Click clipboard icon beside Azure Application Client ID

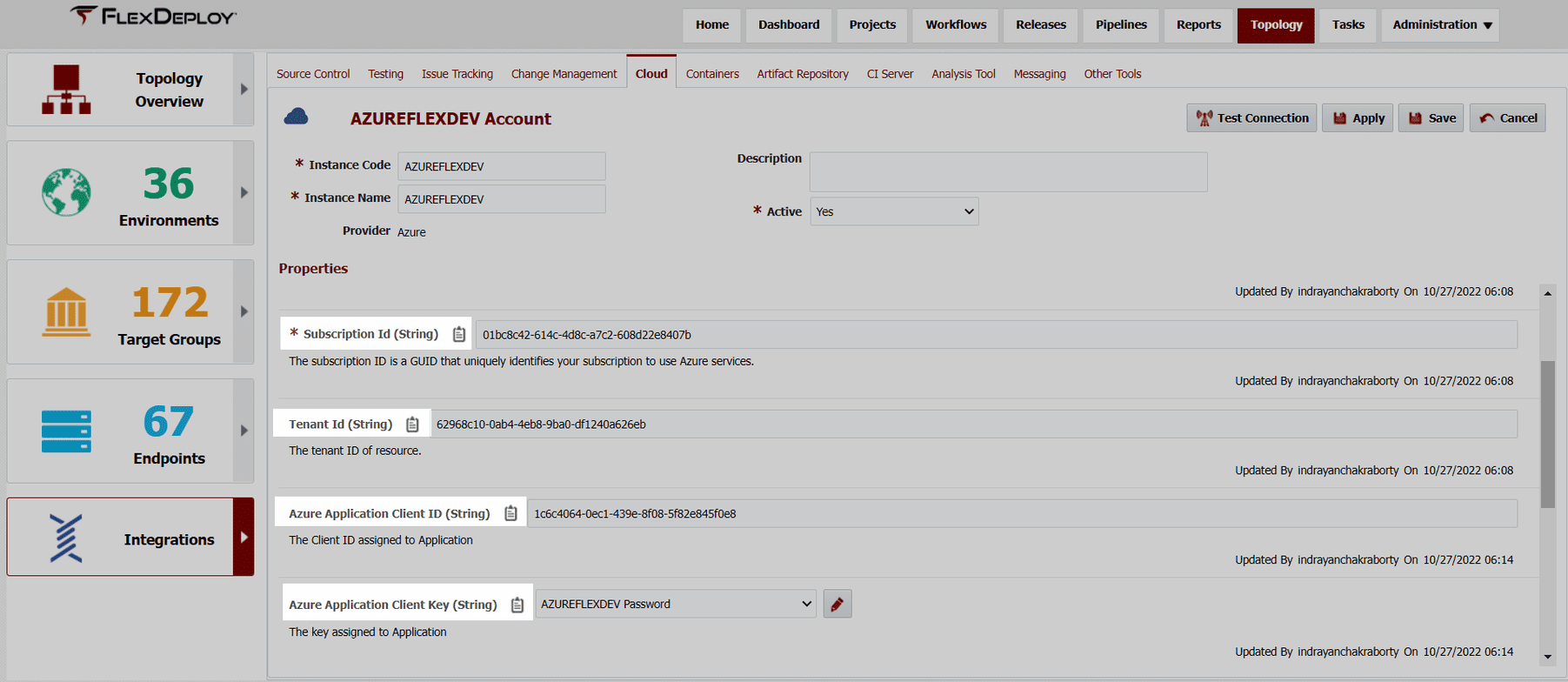[x=510, y=513]
